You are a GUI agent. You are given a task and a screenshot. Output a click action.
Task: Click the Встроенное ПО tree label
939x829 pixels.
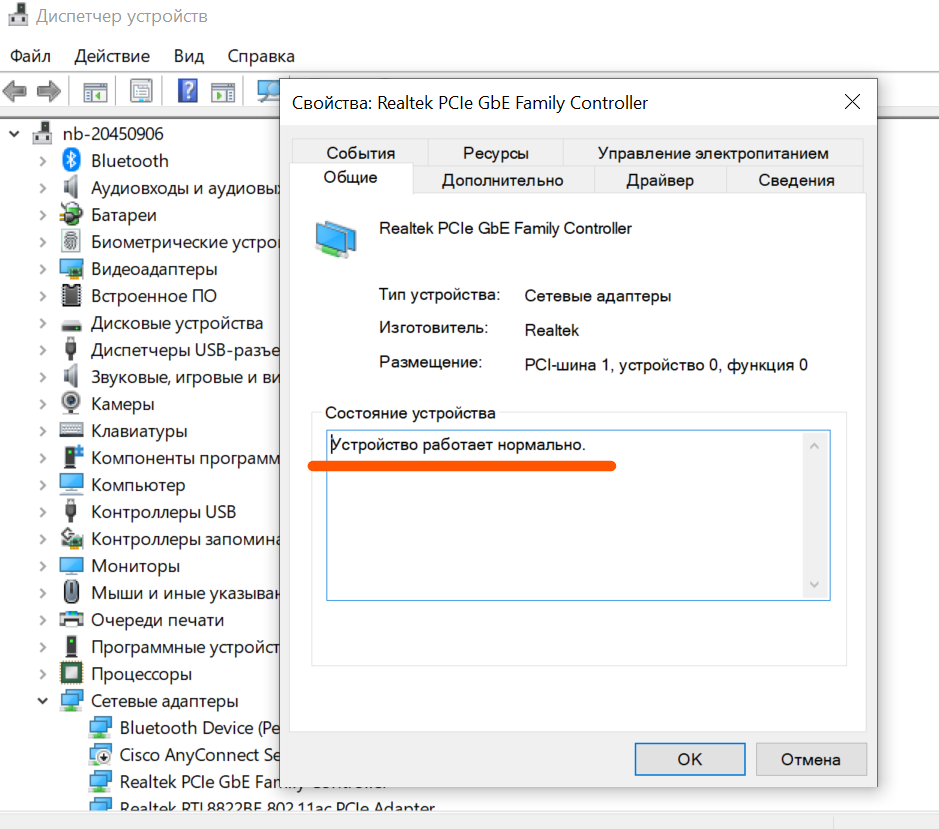tap(154, 296)
